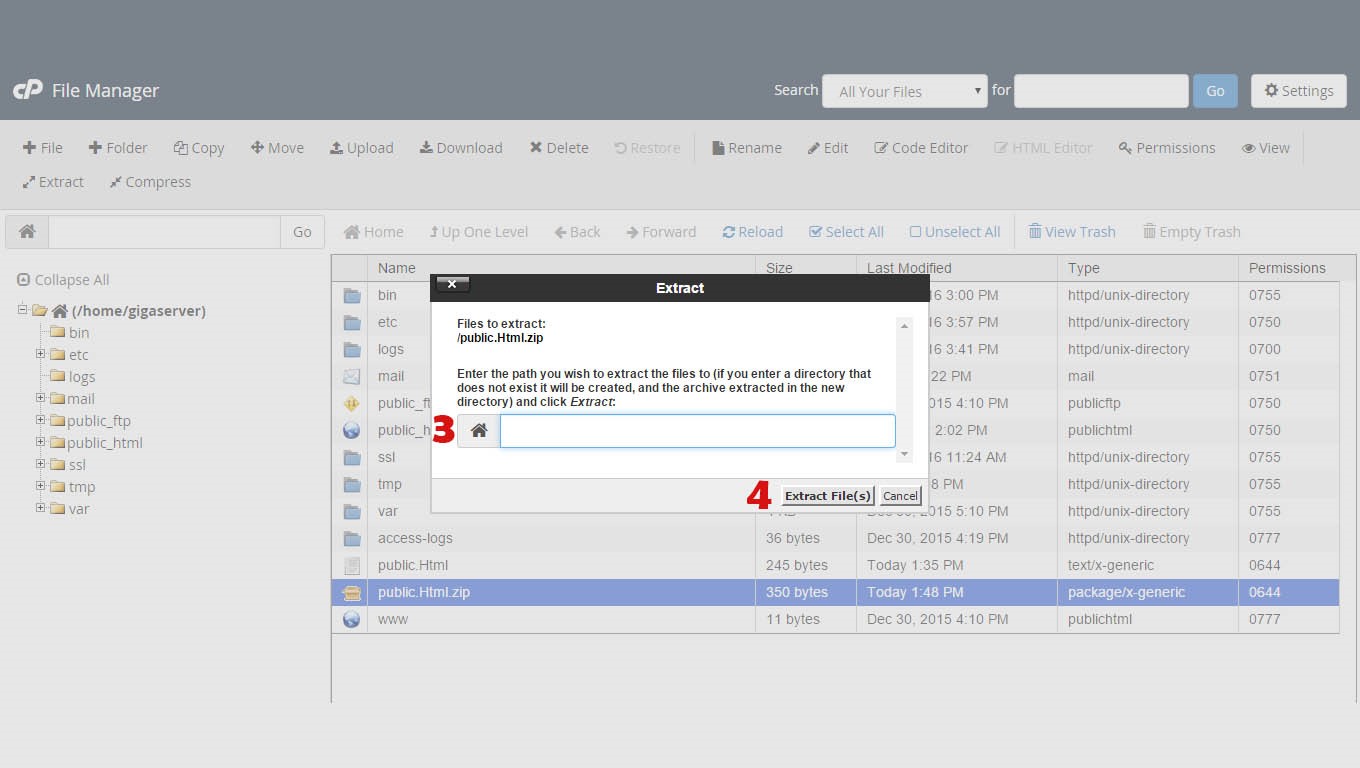
Task: Create a new Folder from toolbar
Action: tap(118, 148)
